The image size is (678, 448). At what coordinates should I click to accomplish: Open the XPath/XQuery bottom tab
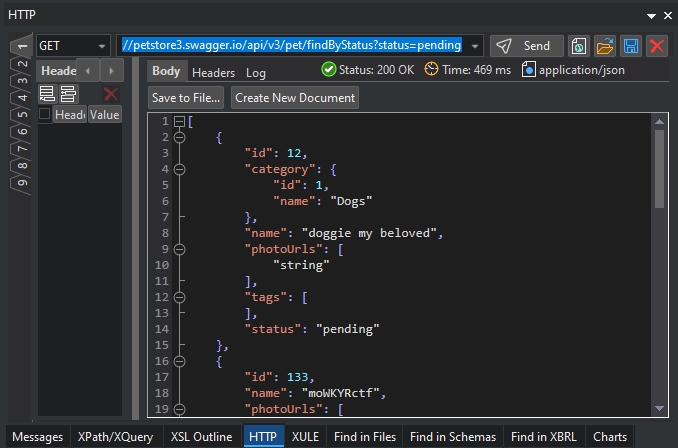115,437
